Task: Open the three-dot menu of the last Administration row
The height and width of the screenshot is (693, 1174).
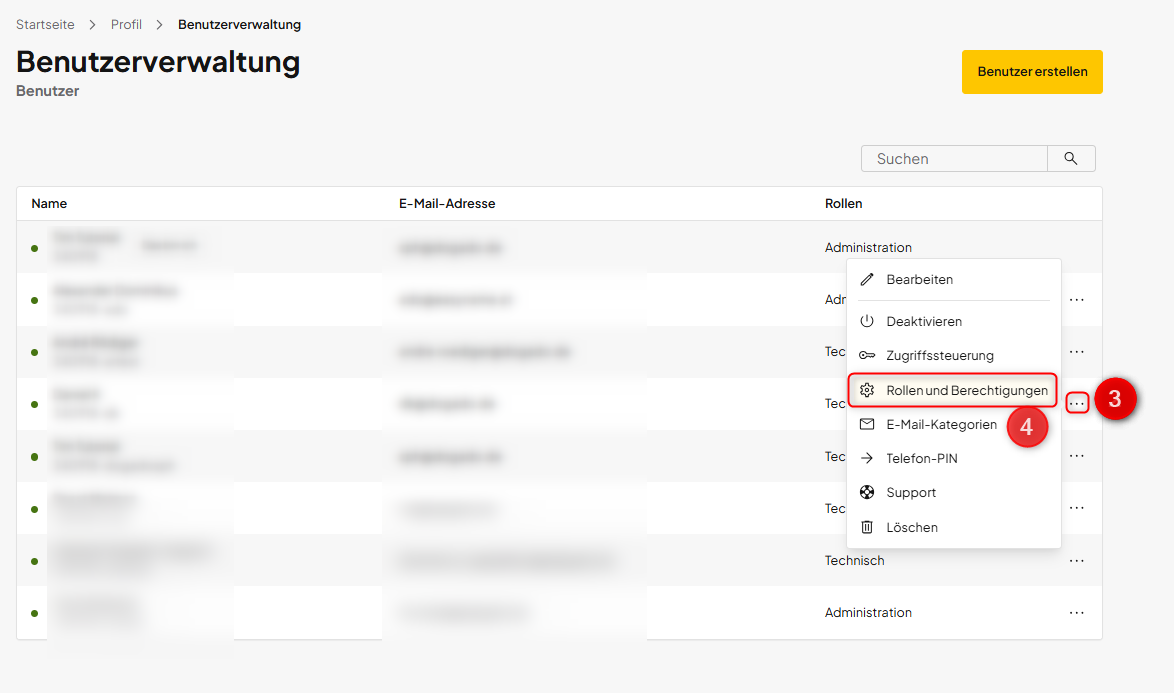Action: click(1077, 613)
